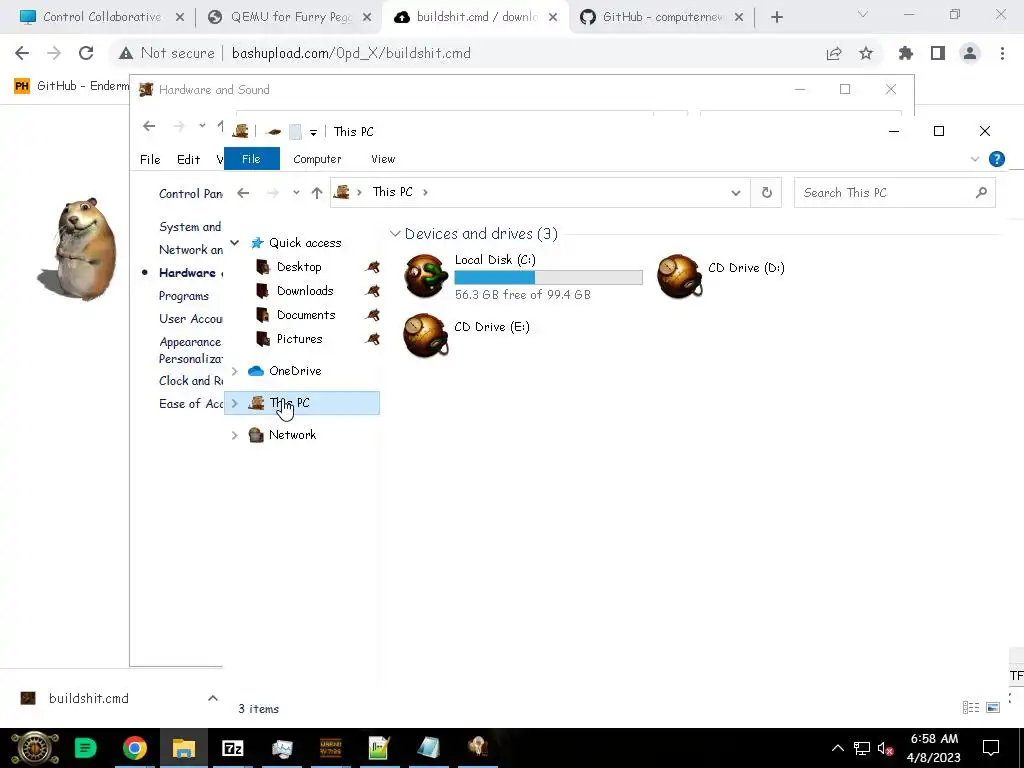Click the Explorer back arrow
Viewport: 1024px width, 768px height.
tap(243, 193)
